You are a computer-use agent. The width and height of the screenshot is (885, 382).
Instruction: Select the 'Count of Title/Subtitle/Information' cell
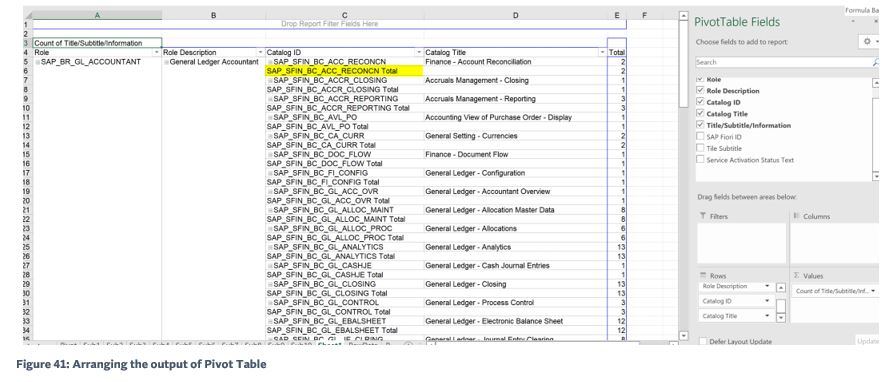point(97,43)
